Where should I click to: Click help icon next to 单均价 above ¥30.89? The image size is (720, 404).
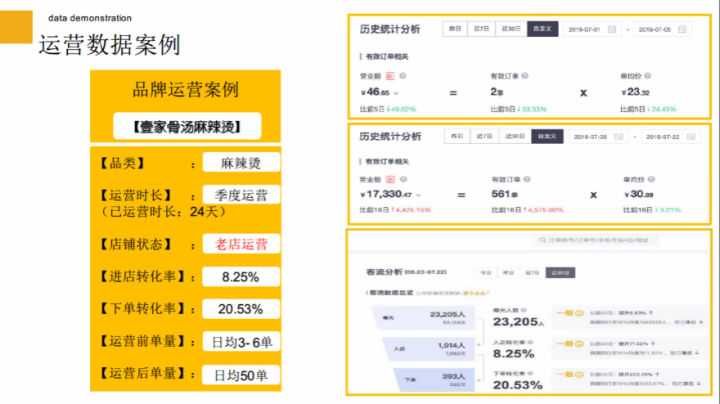[651, 179]
